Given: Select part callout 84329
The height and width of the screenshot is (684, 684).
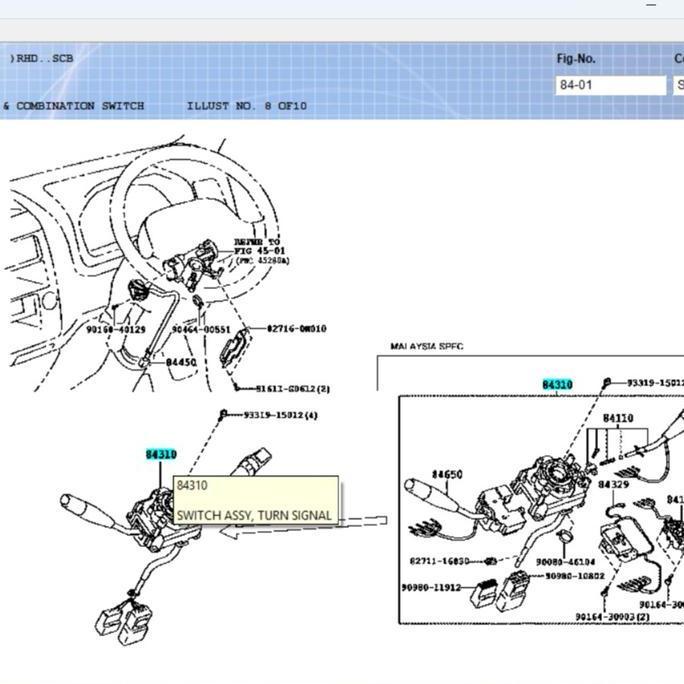Looking at the screenshot, I should pos(613,485).
